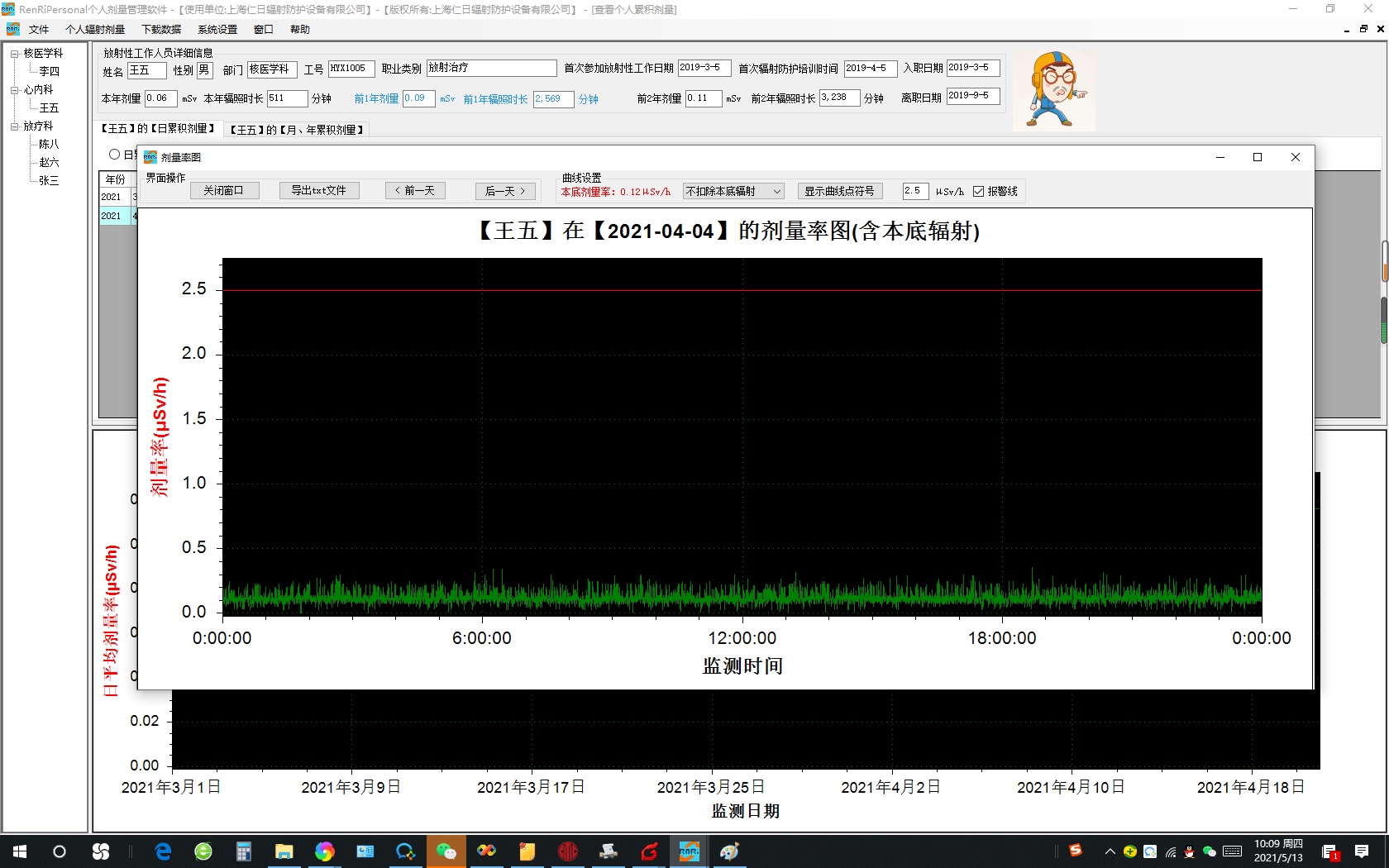Click the alarm threshold field showing 2.5
This screenshot has height=868, width=1389.
click(x=914, y=191)
